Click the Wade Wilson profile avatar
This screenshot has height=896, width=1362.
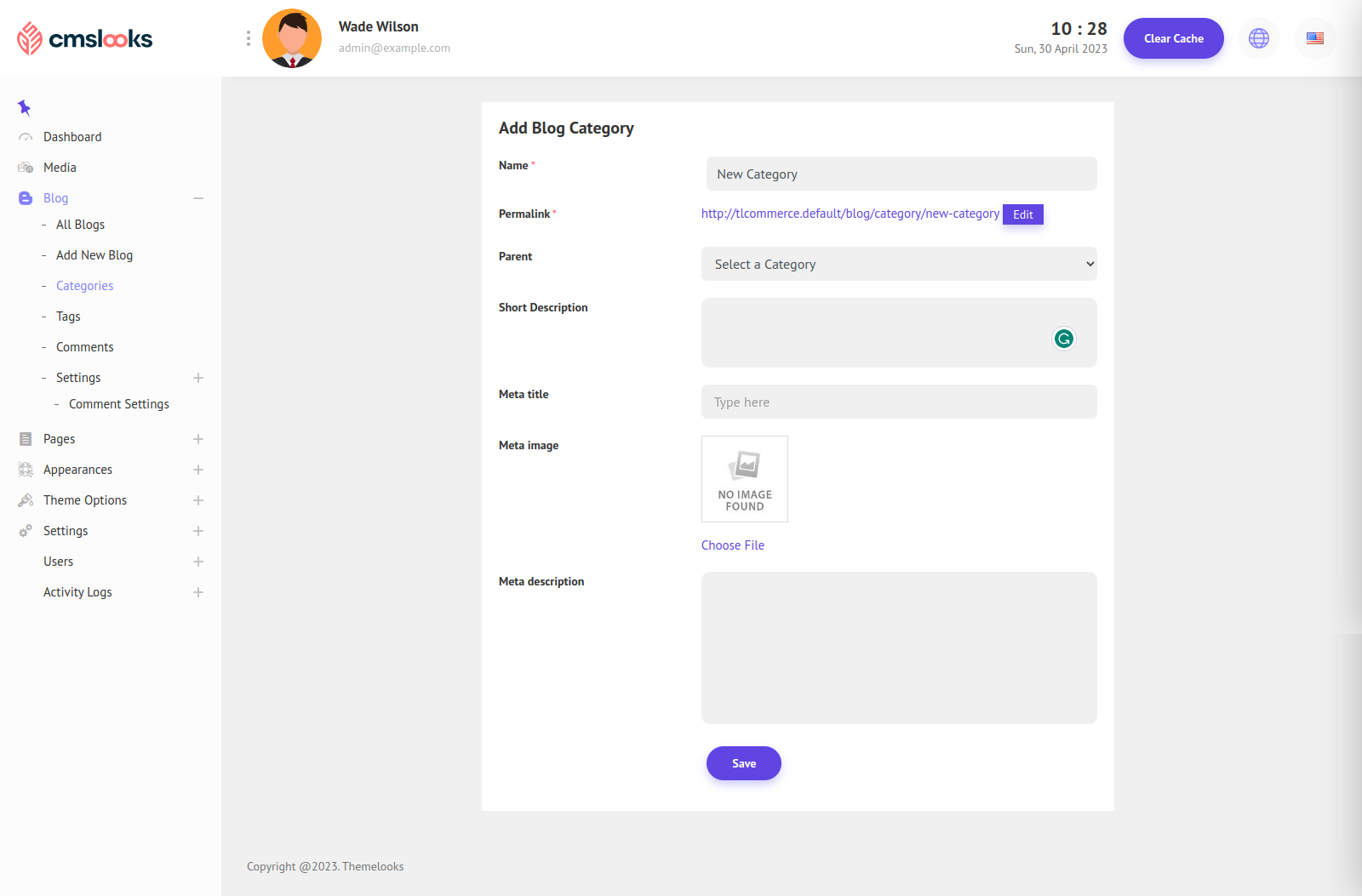pos(292,38)
